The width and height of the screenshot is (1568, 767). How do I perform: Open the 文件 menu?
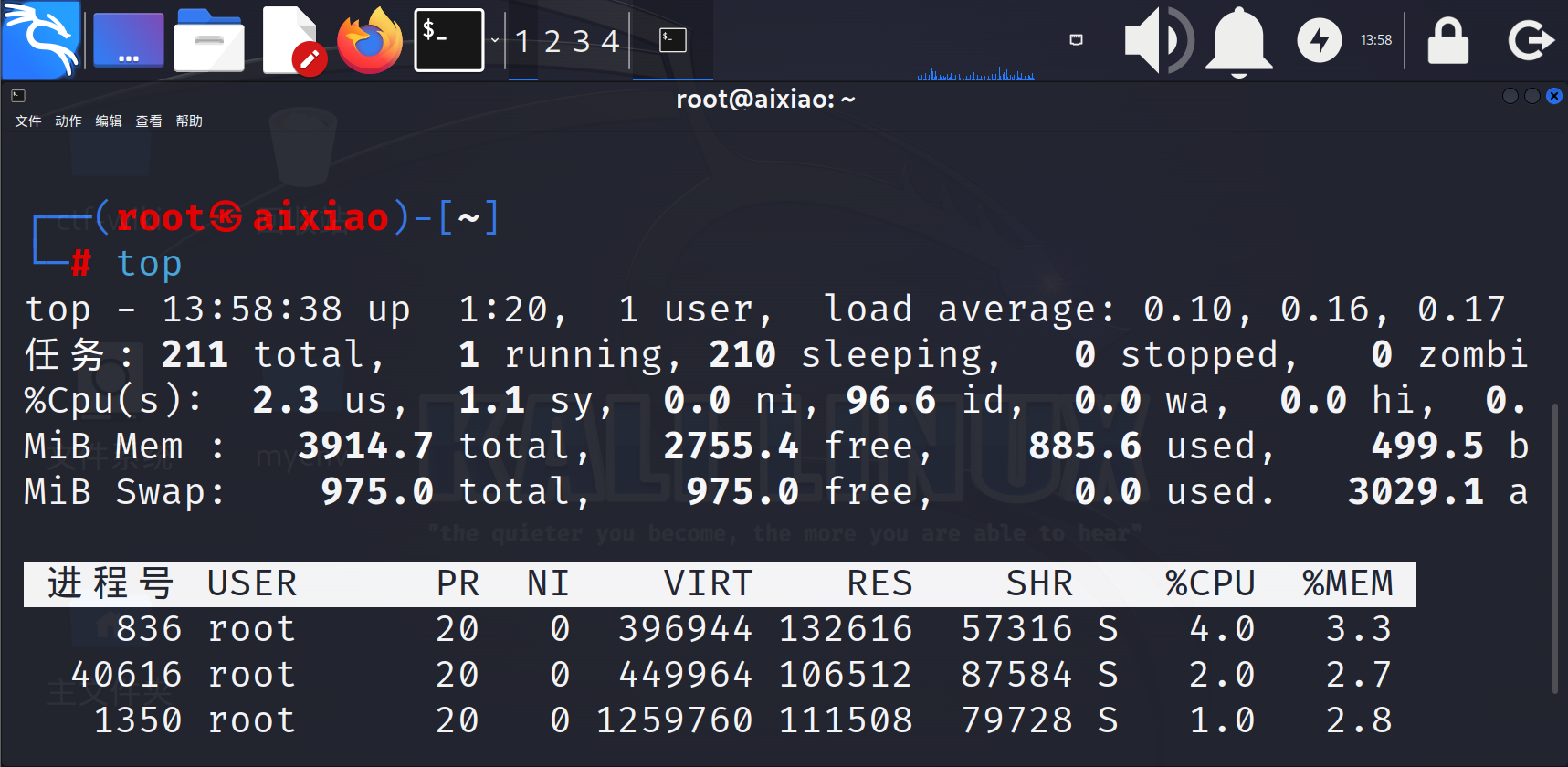click(28, 121)
